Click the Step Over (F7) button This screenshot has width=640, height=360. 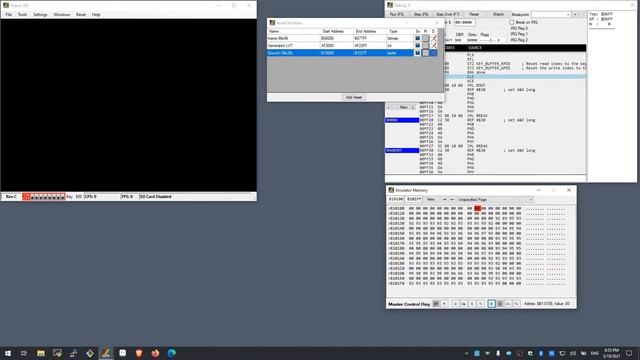tap(448, 14)
